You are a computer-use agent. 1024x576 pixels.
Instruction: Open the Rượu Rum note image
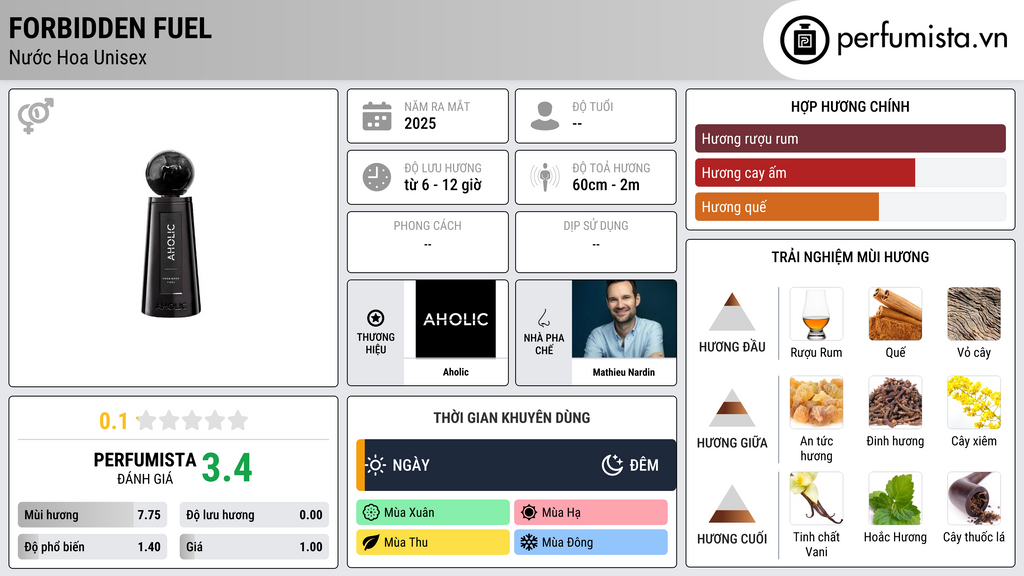816,314
